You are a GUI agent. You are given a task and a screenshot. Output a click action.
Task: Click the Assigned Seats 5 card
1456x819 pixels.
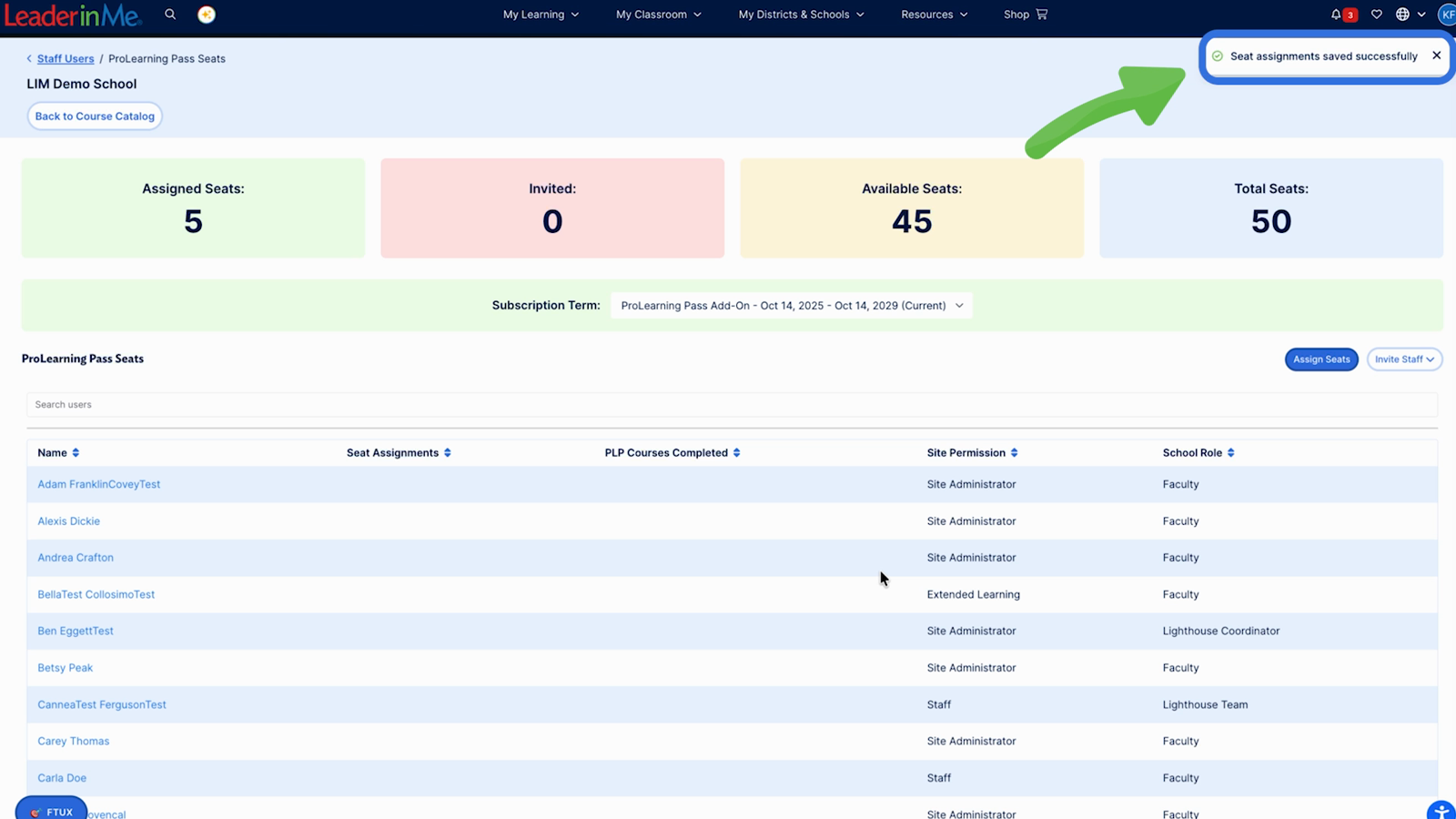(193, 208)
